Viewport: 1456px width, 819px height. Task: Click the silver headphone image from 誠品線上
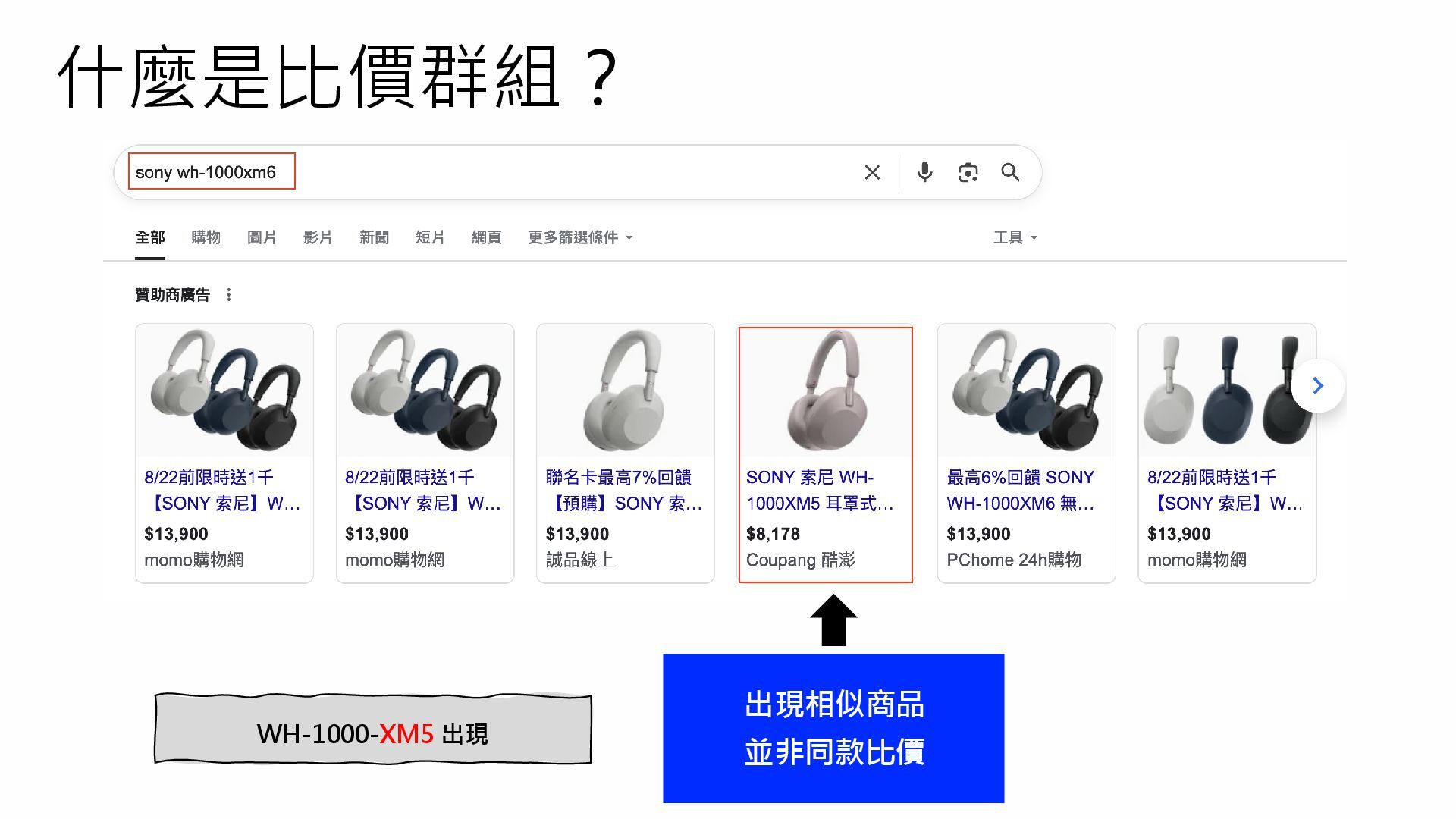tap(626, 391)
